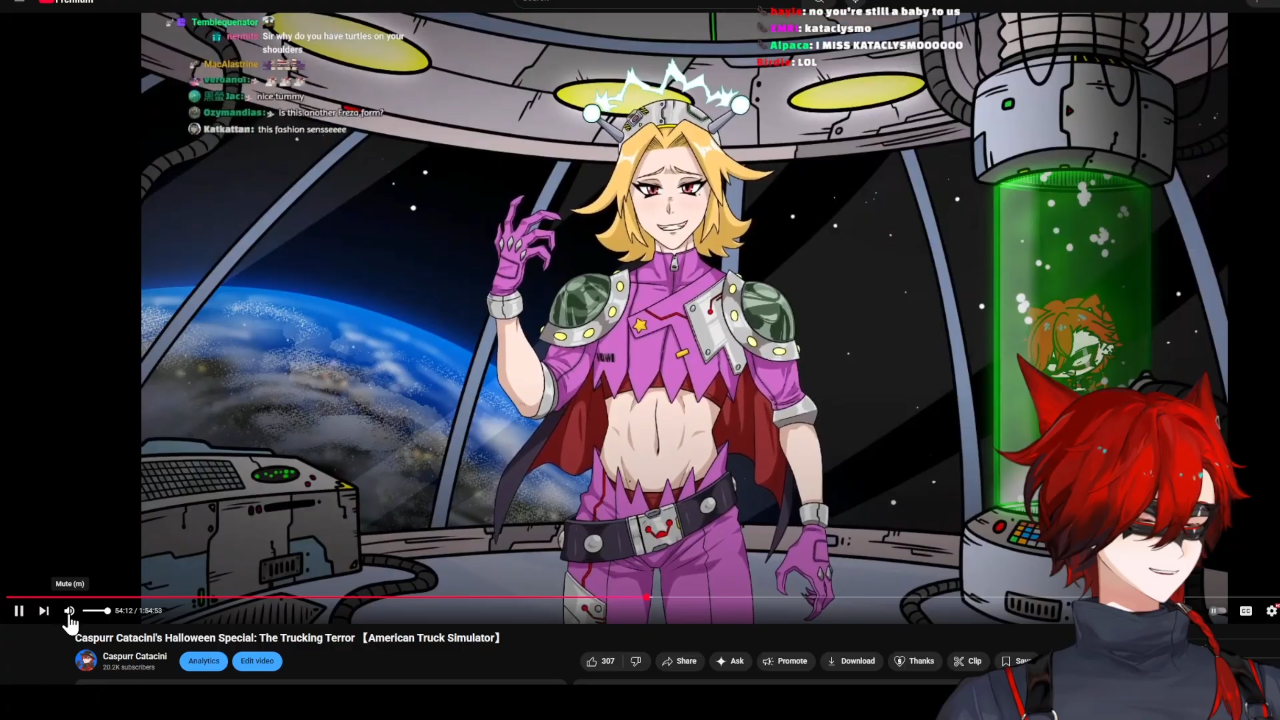1280x720 pixels.
Task: Click the Edit video button
Action: click(x=257, y=661)
